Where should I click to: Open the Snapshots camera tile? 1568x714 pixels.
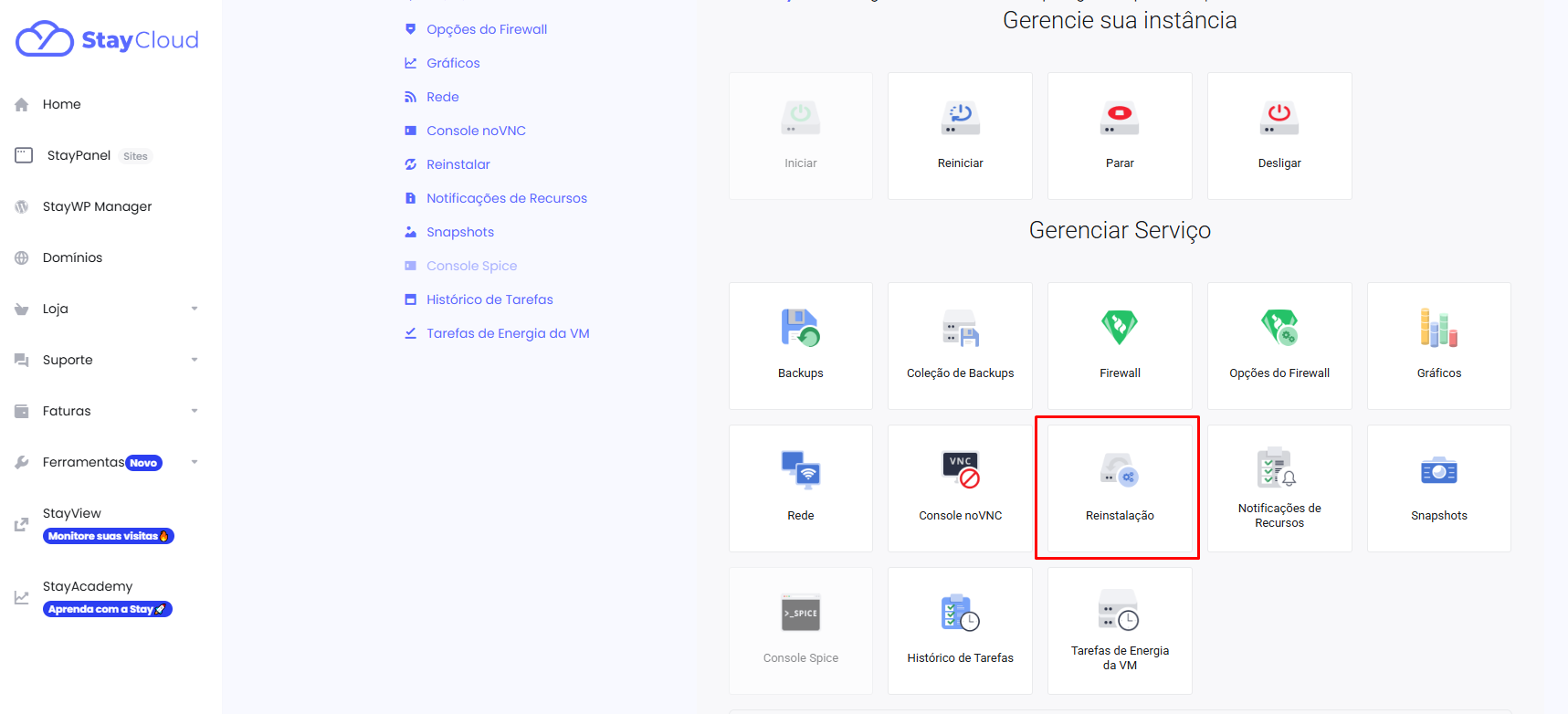point(1439,488)
